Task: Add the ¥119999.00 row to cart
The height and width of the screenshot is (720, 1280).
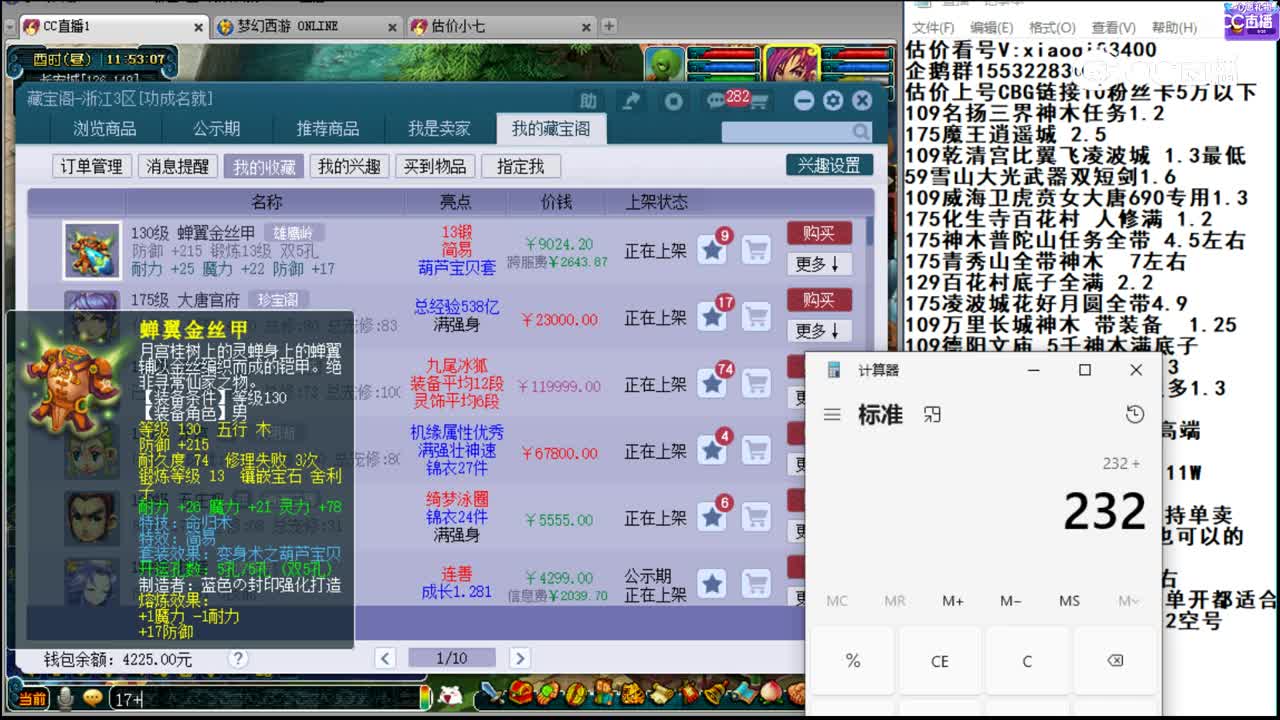Action: 756,384
